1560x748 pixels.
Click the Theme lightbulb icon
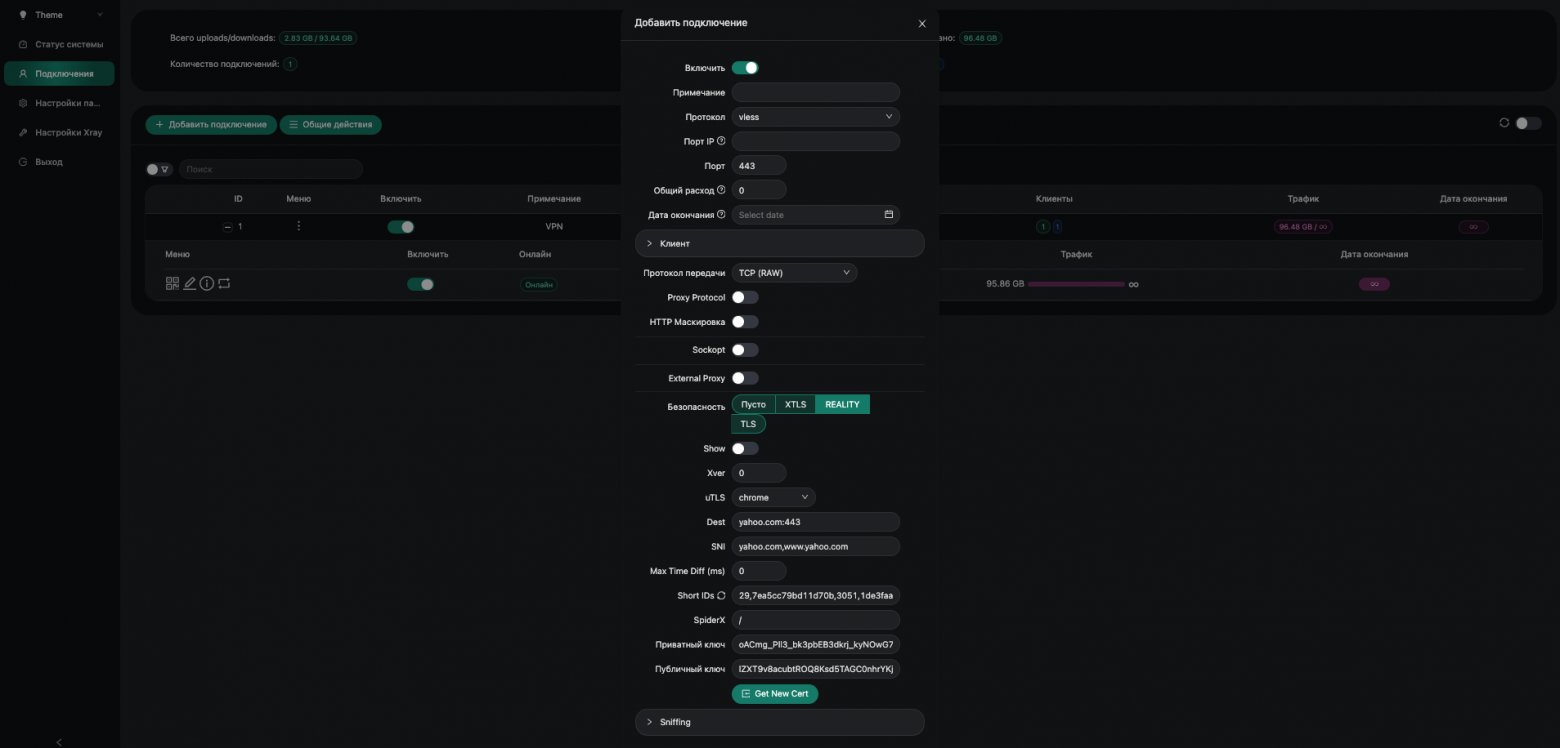tap(23, 15)
